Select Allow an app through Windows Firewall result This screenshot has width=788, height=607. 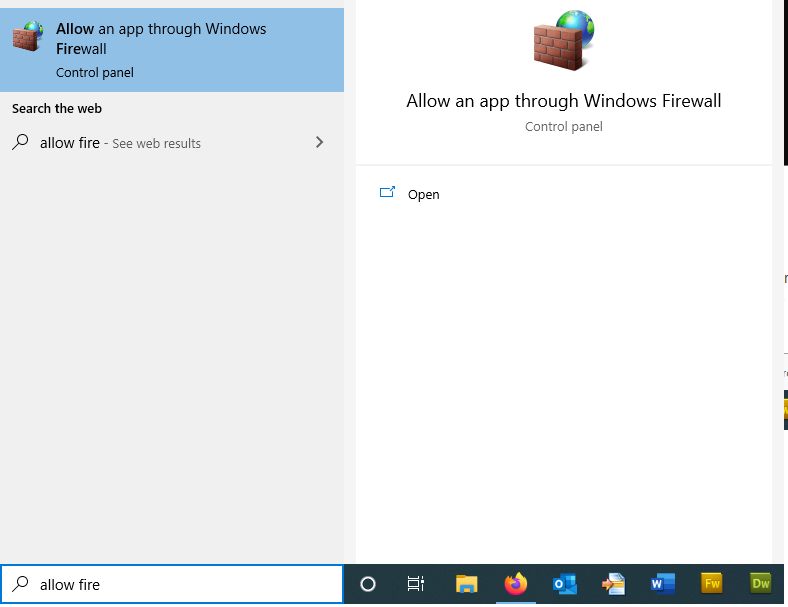click(x=172, y=50)
